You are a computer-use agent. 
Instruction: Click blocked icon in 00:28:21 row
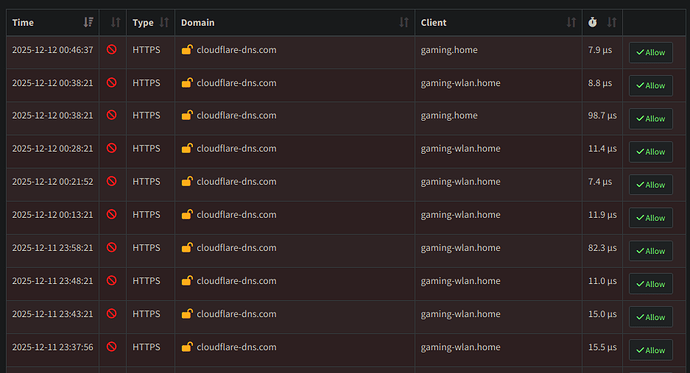click(x=112, y=148)
